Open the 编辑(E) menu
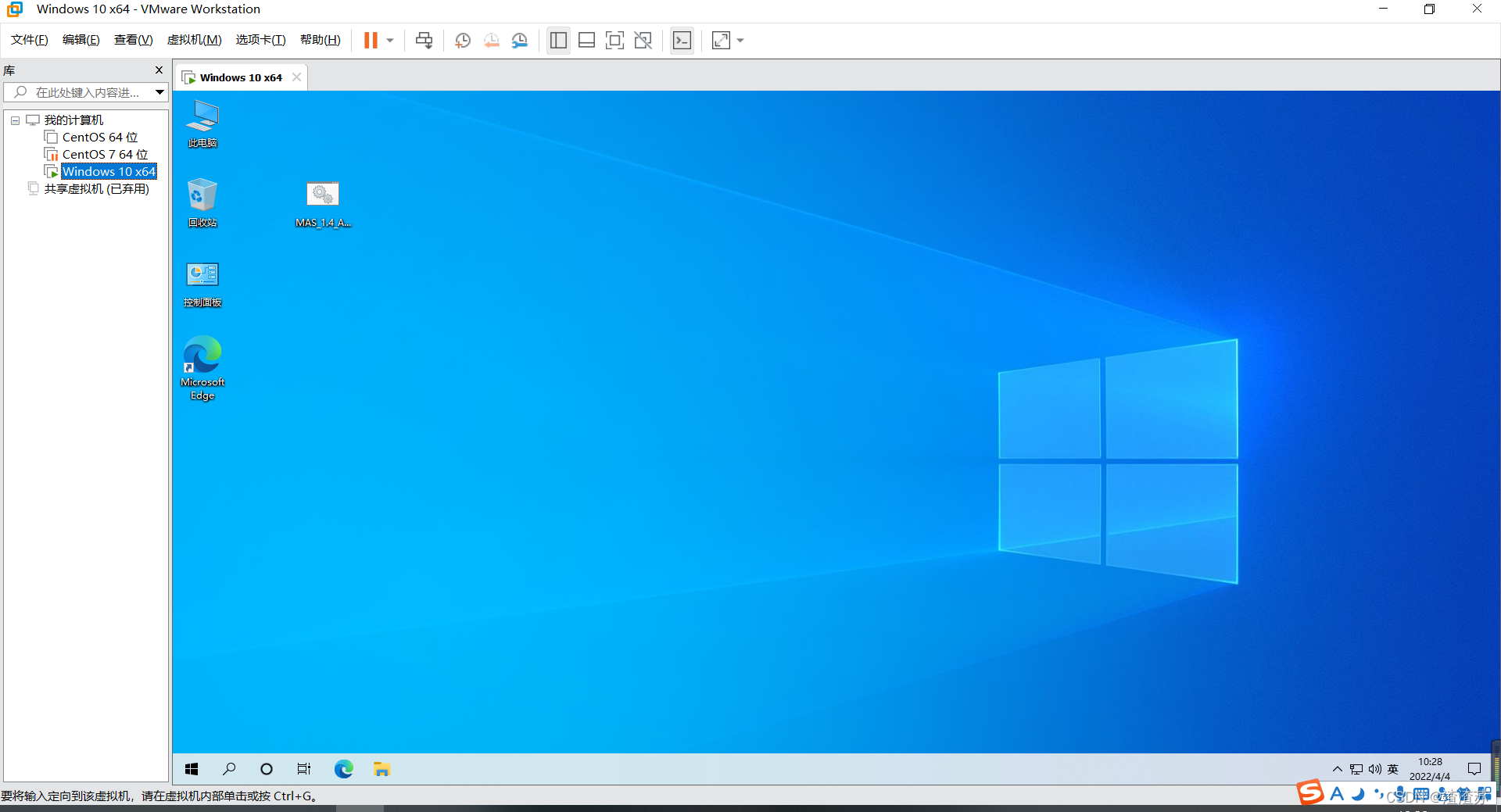 [x=81, y=40]
